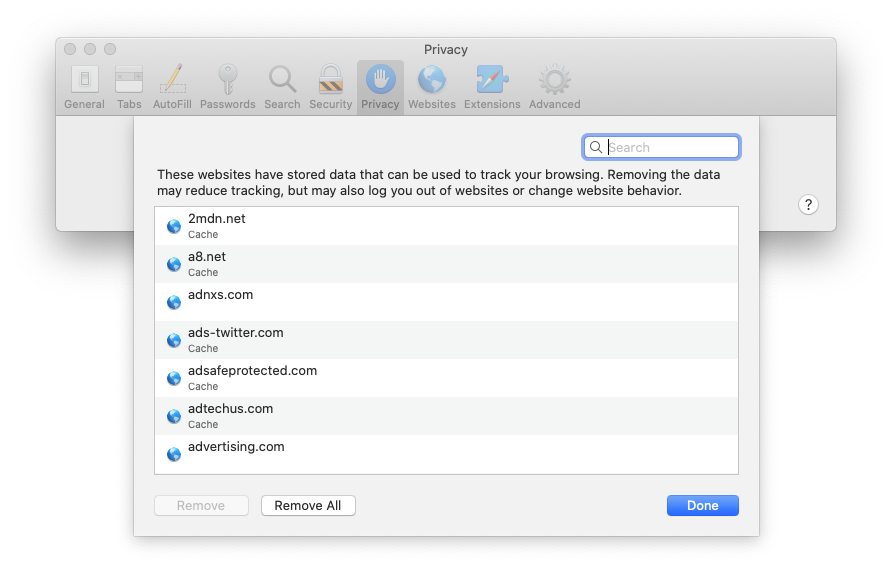Focus the website data Search field
This screenshot has height=563, width=892.
tap(661, 147)
